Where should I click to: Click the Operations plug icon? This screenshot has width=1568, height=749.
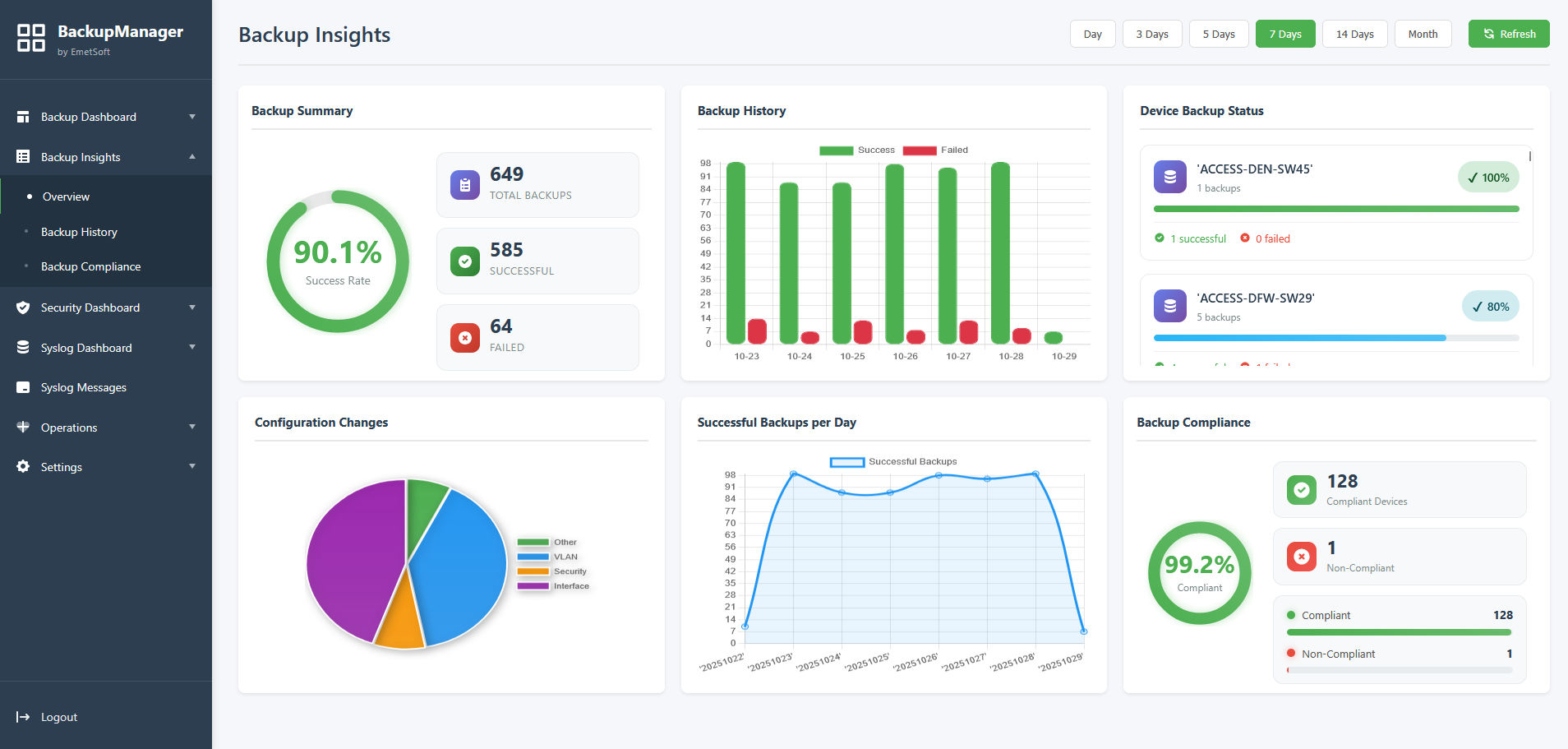(23, 427)
